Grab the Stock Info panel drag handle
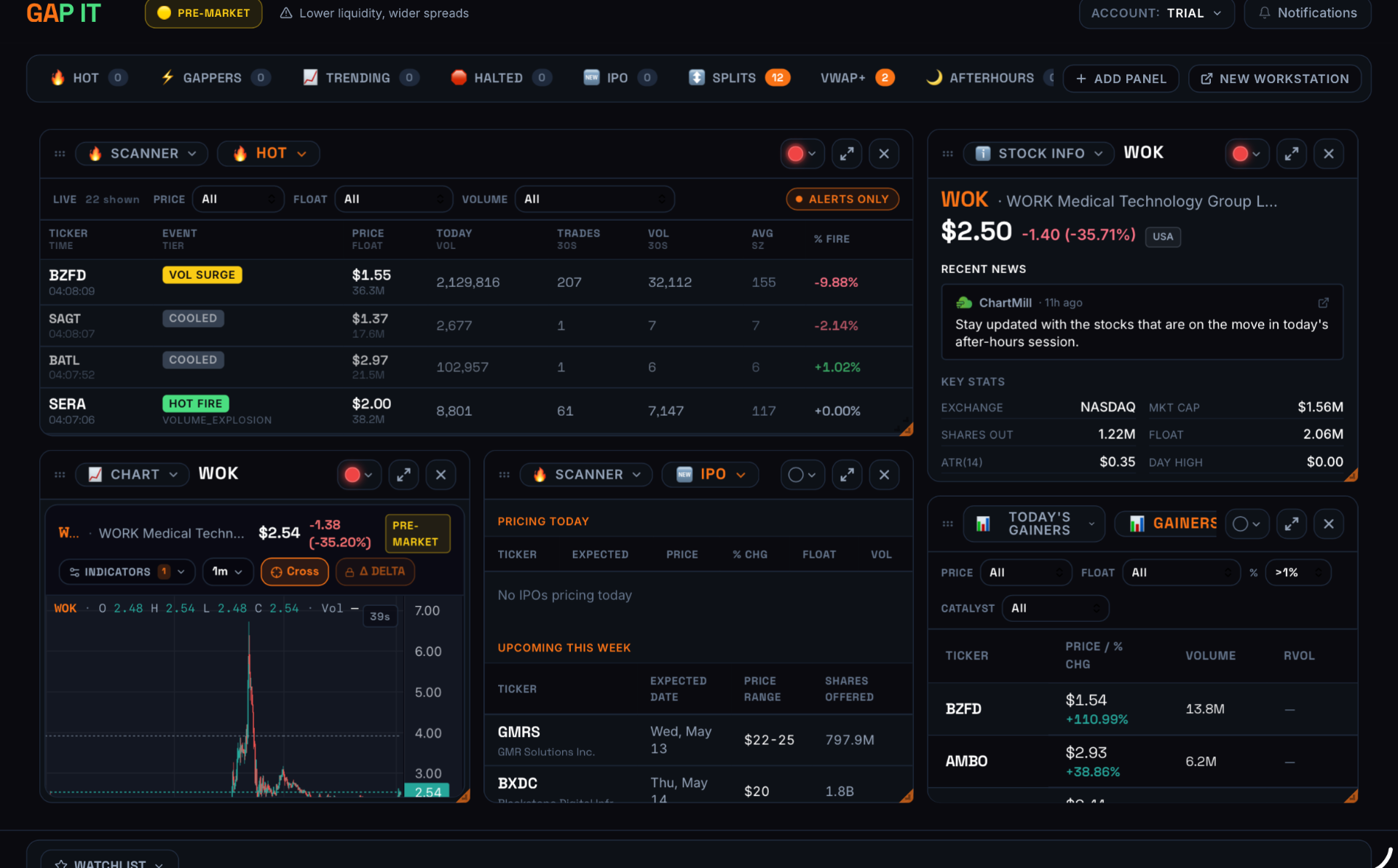This screenshot has height=868, width=1398. 947,154
